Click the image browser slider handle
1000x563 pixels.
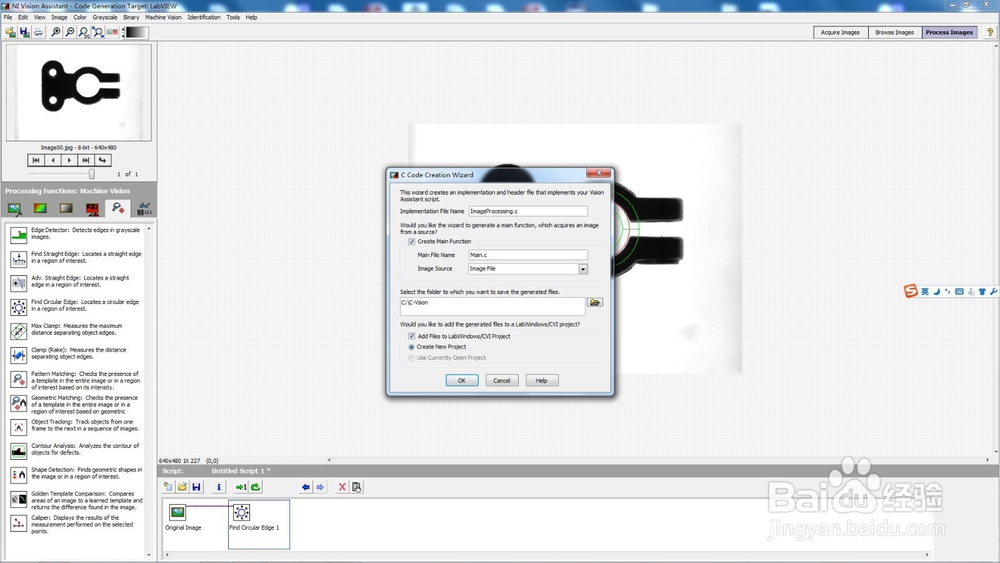tap(92, 173)
